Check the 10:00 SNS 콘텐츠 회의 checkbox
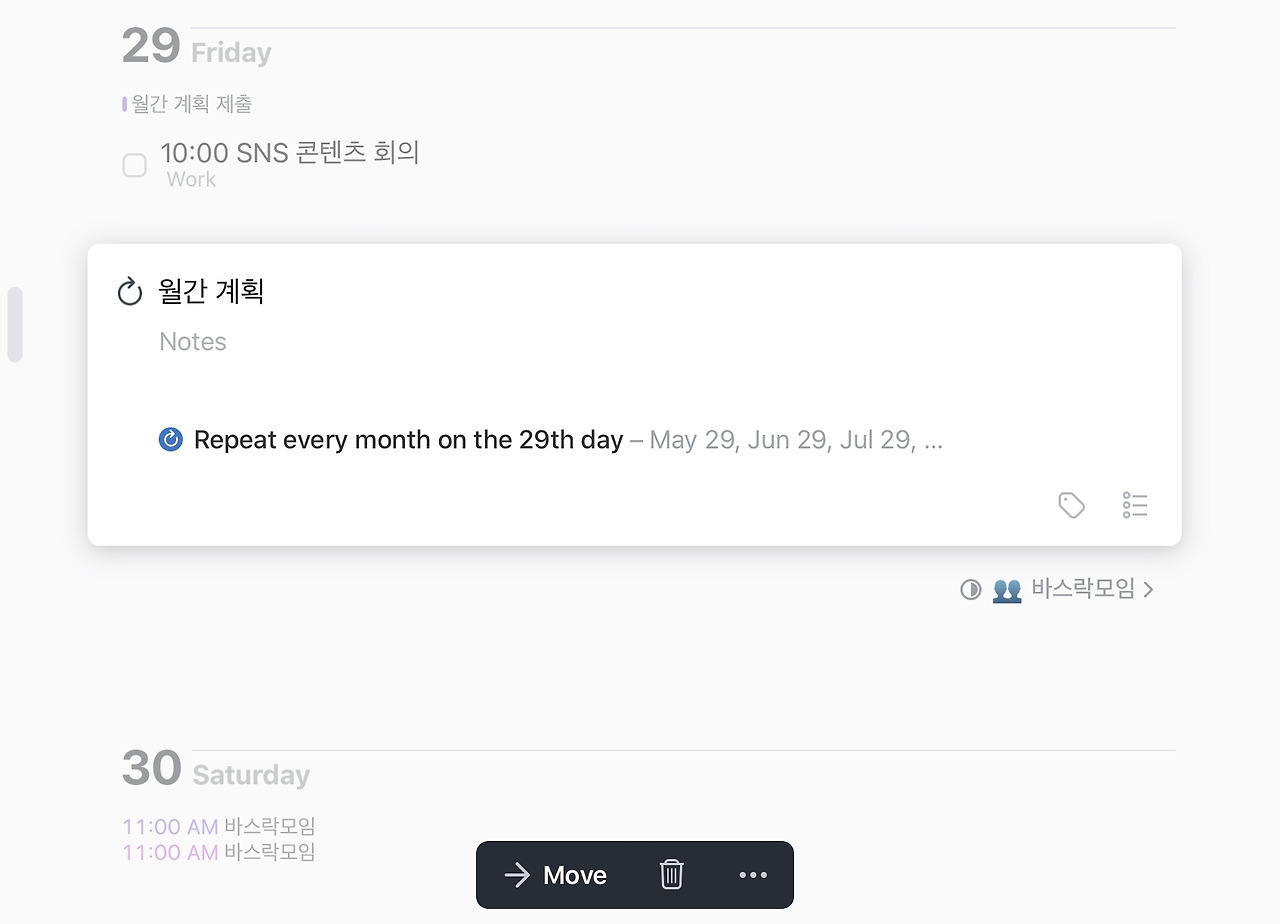 [x=134, y=165]
